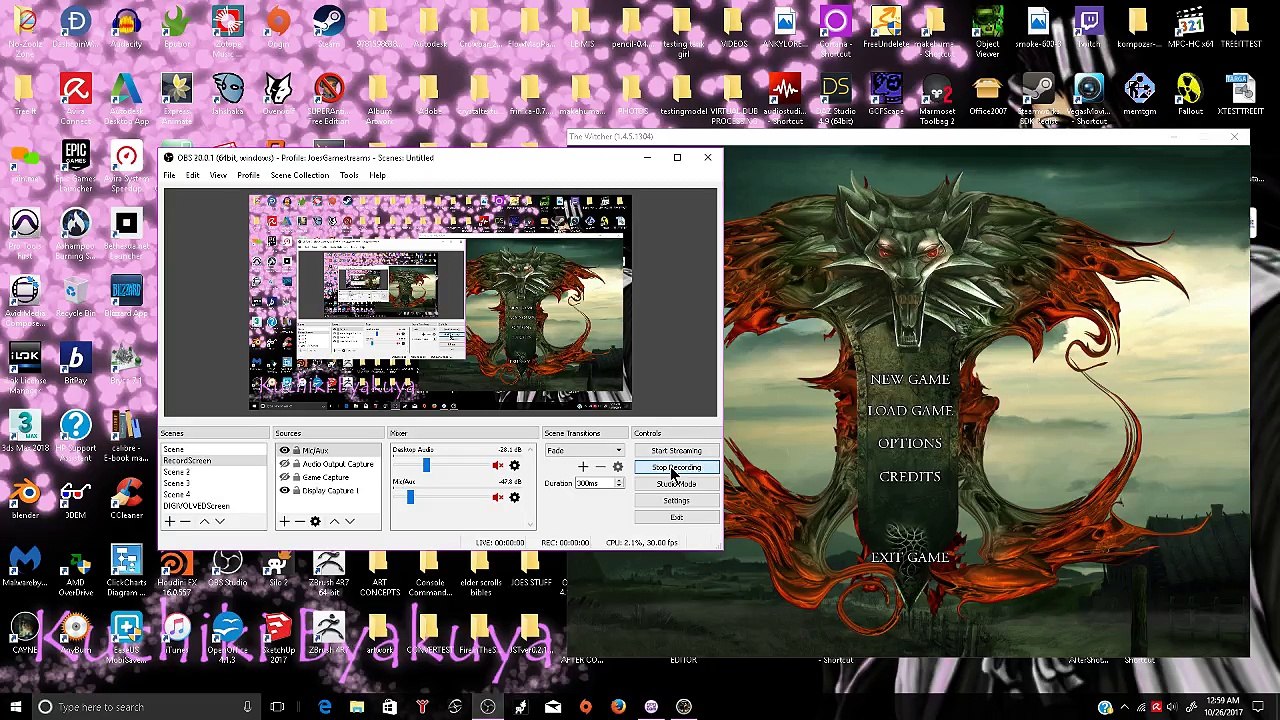Open Firefox from the taskbar

618,707
